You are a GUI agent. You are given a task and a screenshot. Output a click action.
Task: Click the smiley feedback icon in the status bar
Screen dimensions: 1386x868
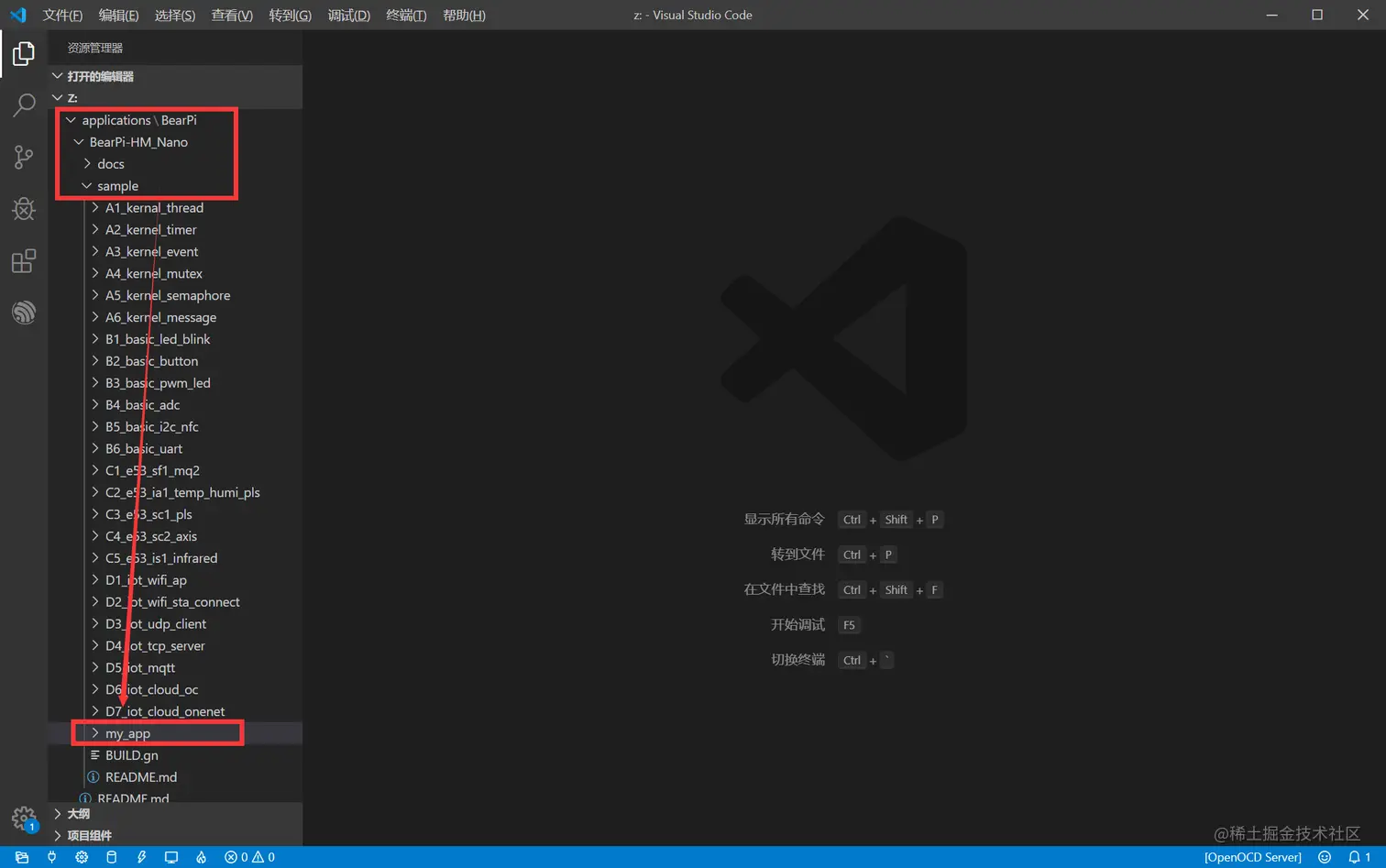pos(1324,857)
